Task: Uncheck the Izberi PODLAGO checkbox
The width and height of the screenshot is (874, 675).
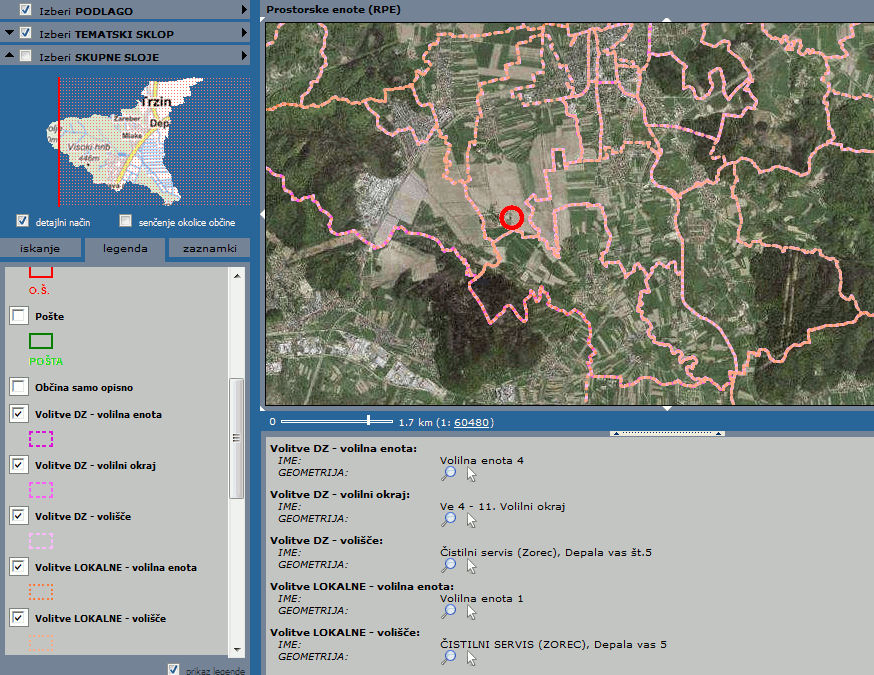Action: click(25, 10)
